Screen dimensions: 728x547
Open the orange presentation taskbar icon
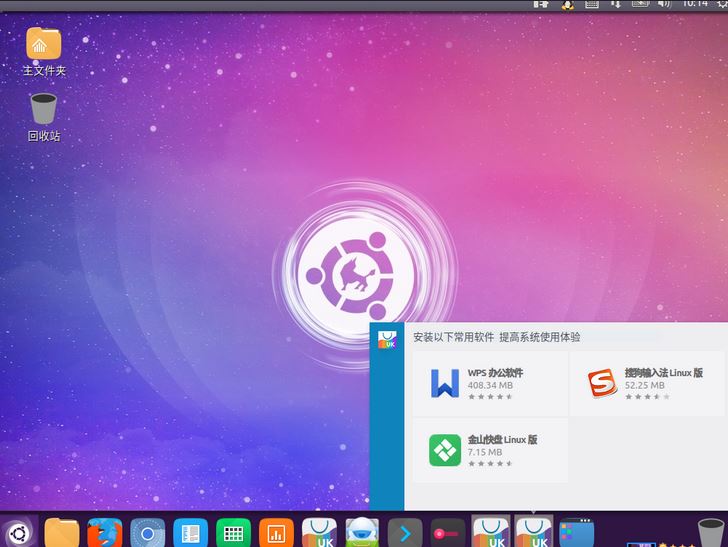(275, 532)
